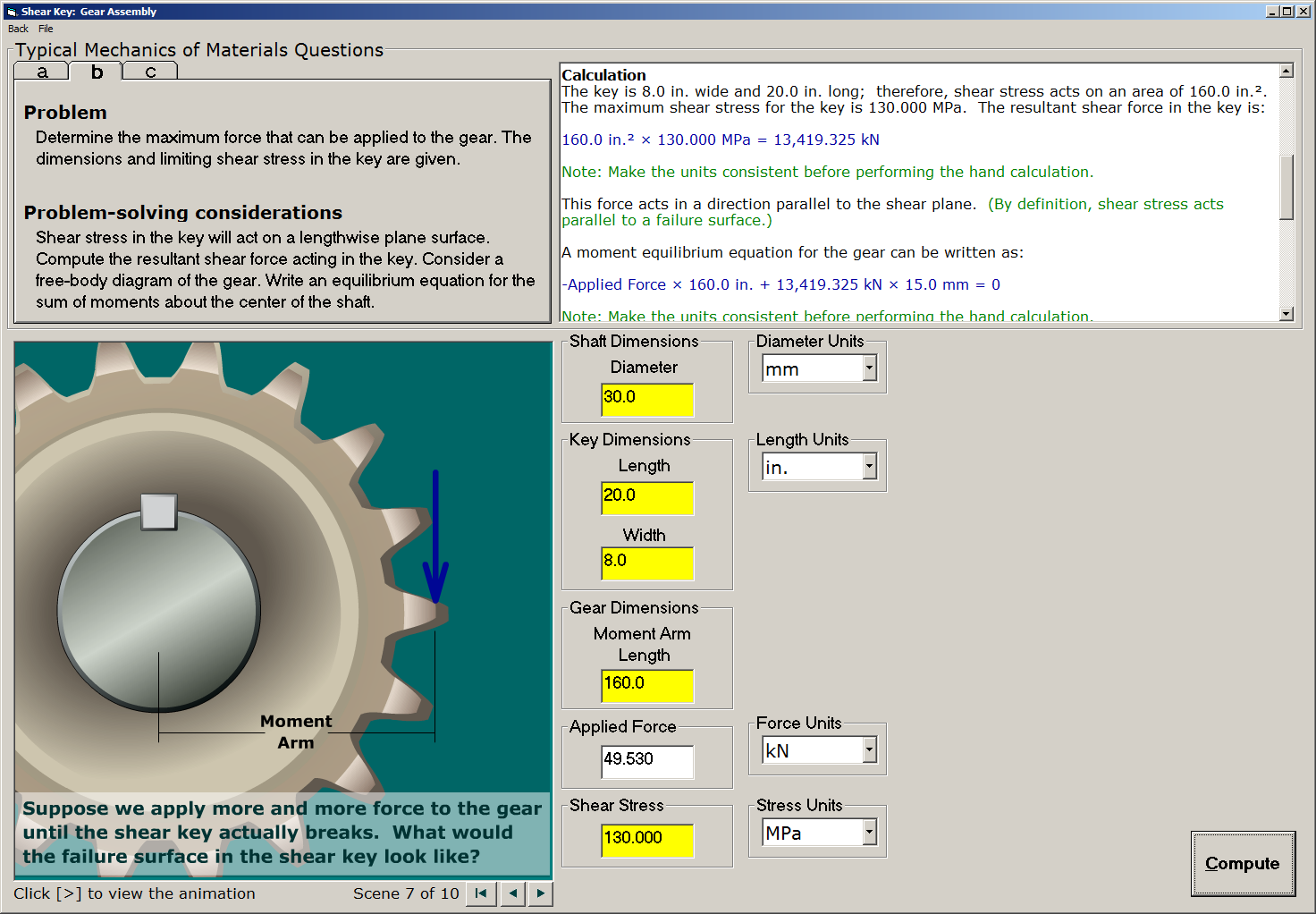This screenshot has width=1316, height=914.
Task: Click the scroll-down arrow on Calculation panel
Action: (x=1286, y=314)
